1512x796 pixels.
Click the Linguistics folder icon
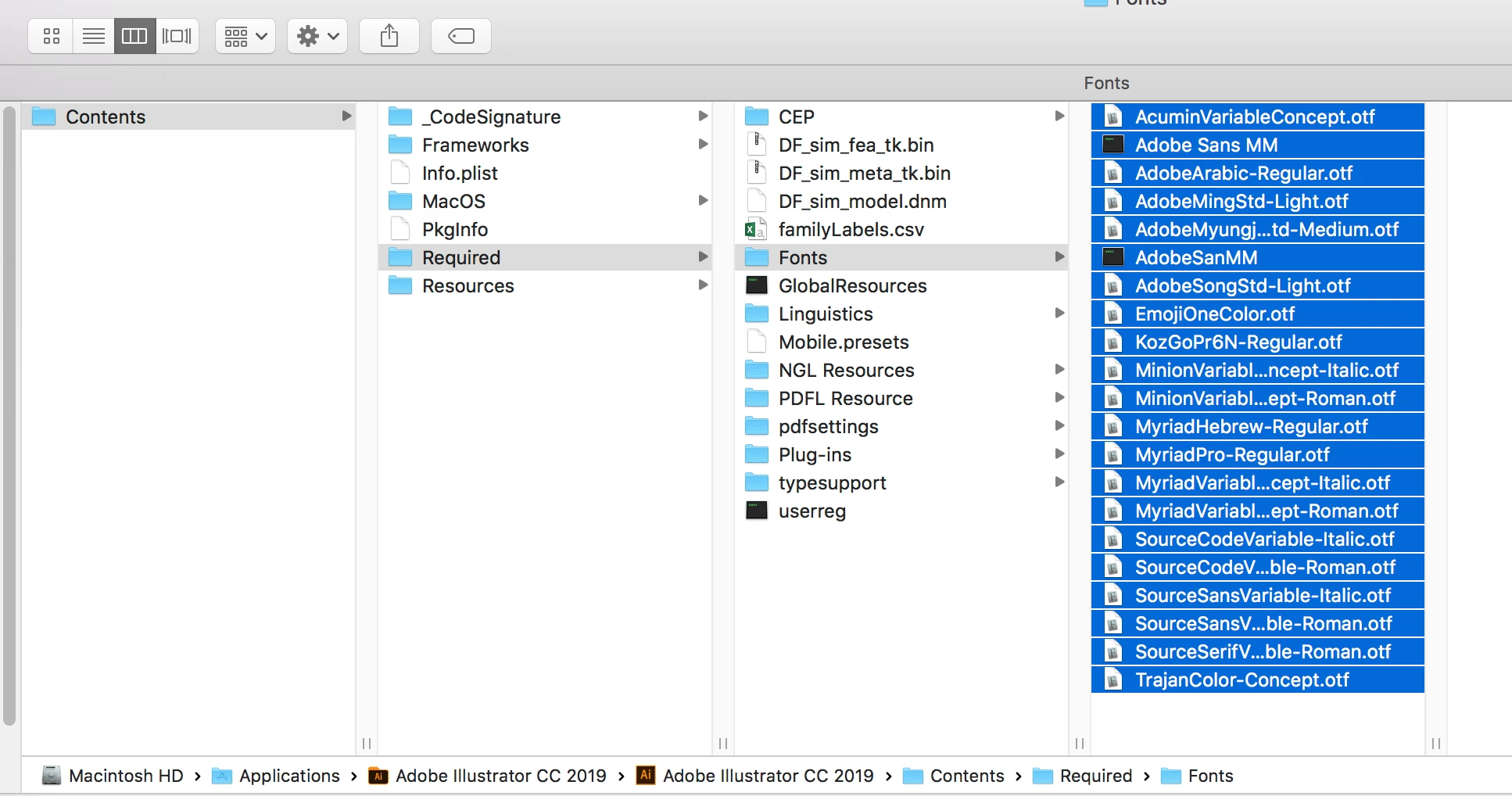pyautogui.click(x=757, y=314)
